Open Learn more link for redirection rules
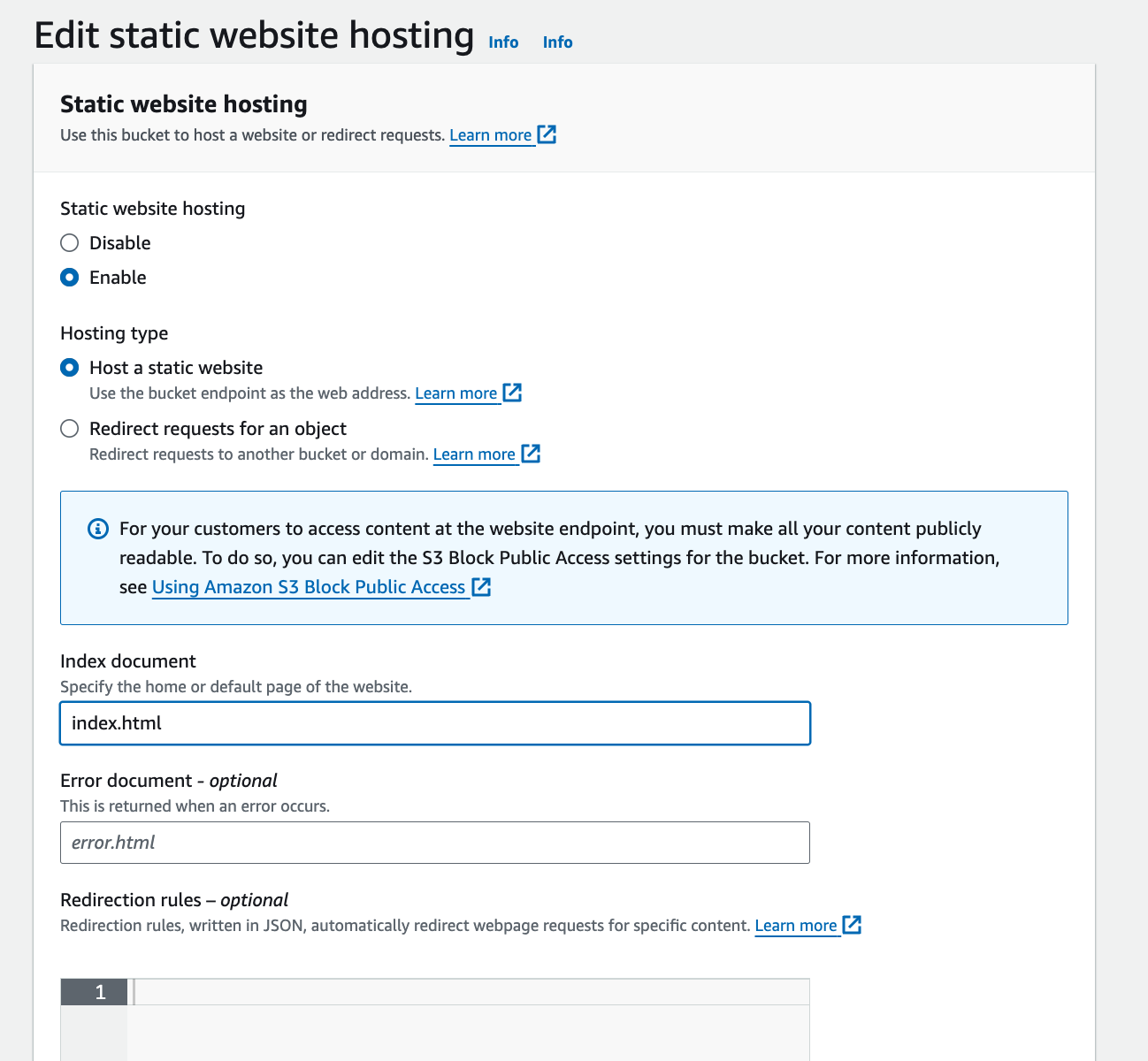Viewport: 1148px width, 1061px height. pyautogui.click(x=796, y=926)
